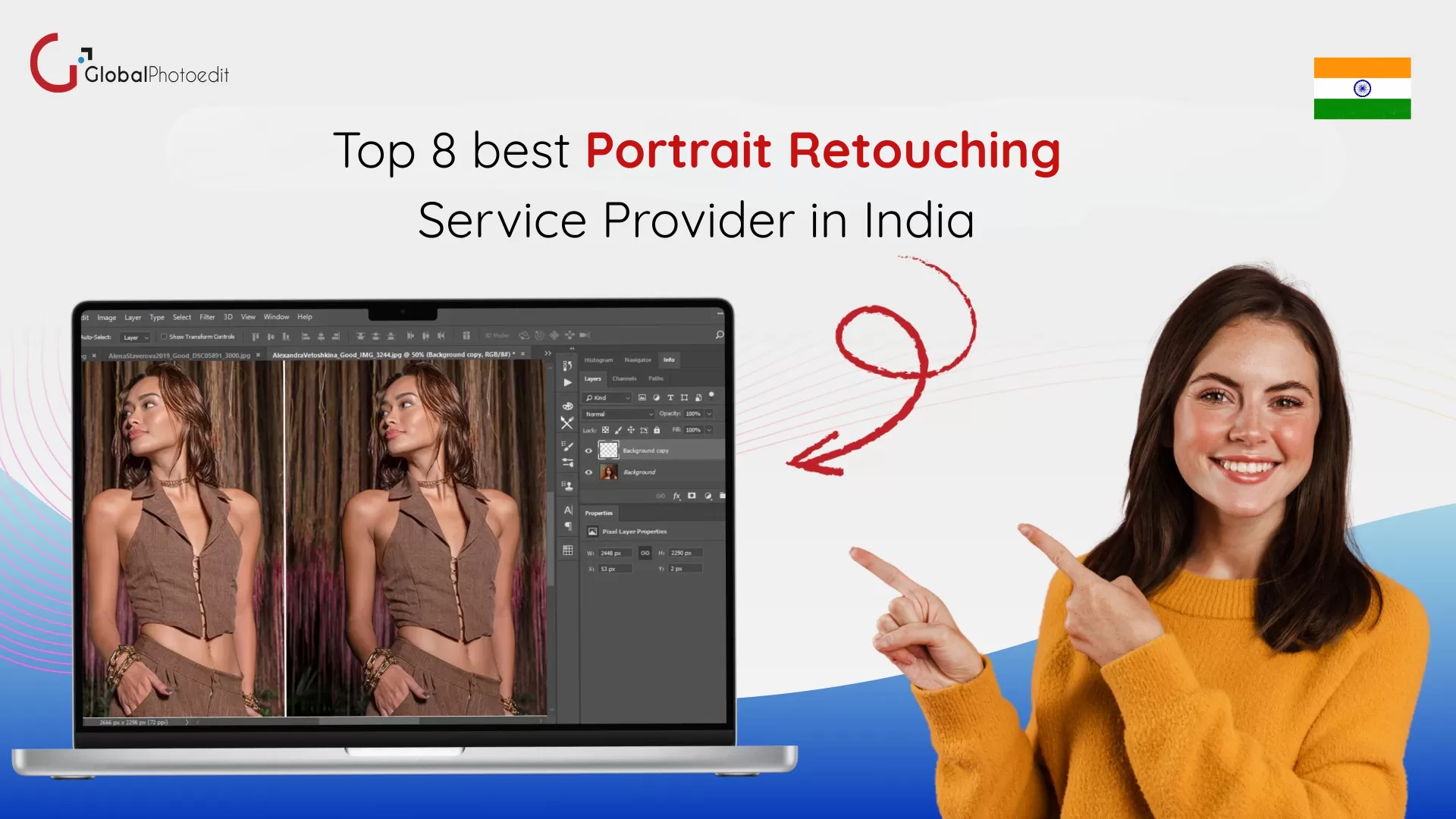
Task: Open the Filter menu
Action: pyautogui.click(x=207, y=317)
